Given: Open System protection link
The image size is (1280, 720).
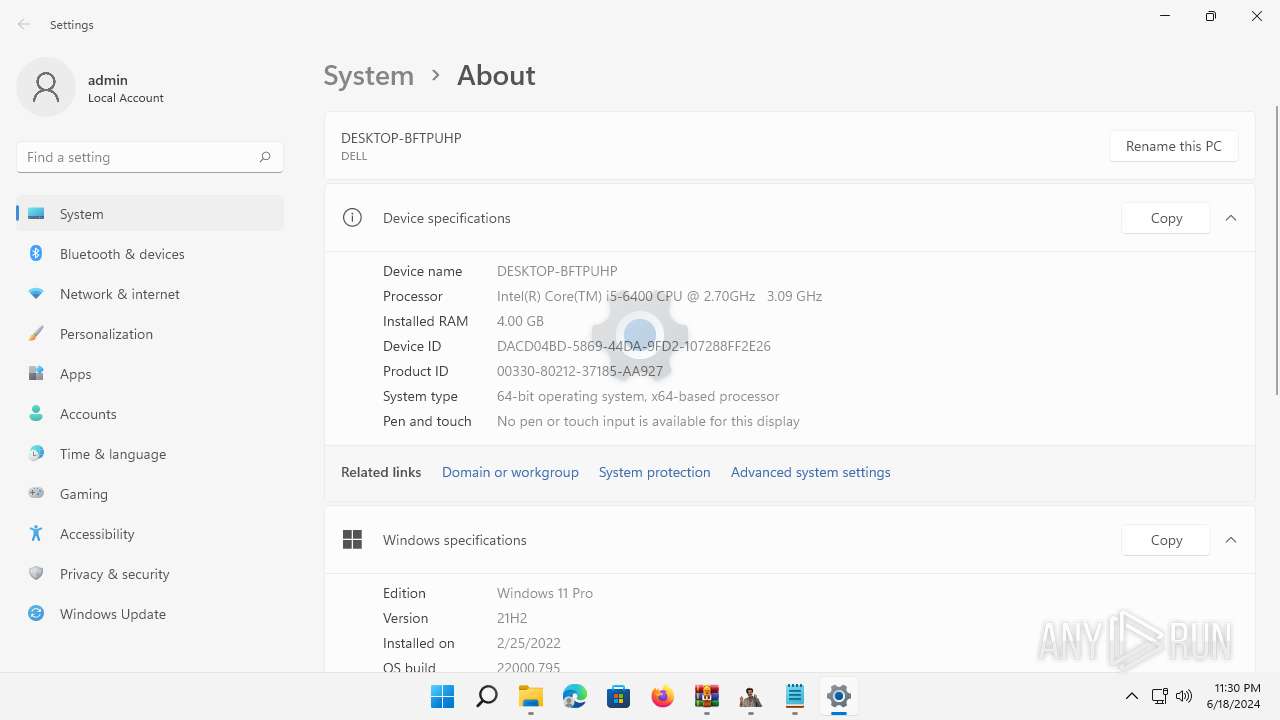Looking at the screenshot, I should pyautogui.click(x=654, y=472).
